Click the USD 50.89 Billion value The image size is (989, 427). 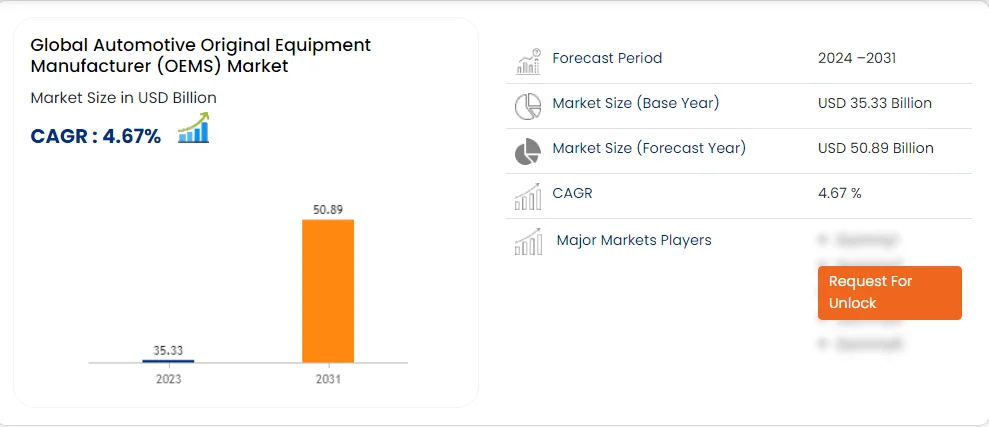(876, 148)
